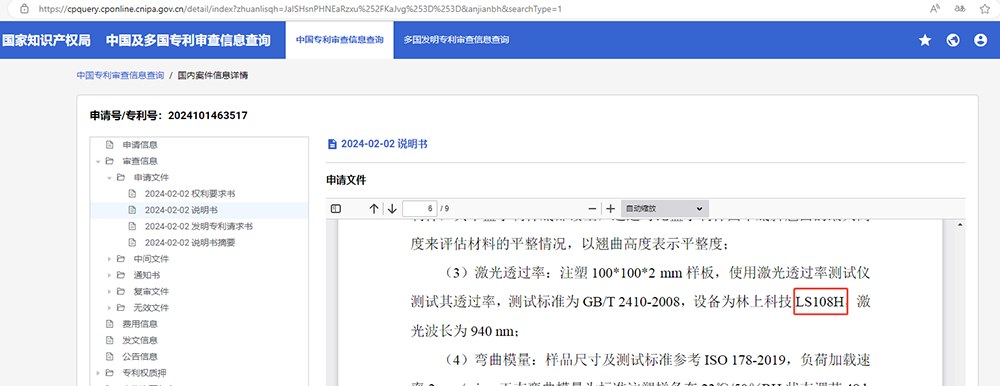Screen dimensions: 1000x386
Task: Click the 国家知识产权局 header title
Action: (46, 40)
